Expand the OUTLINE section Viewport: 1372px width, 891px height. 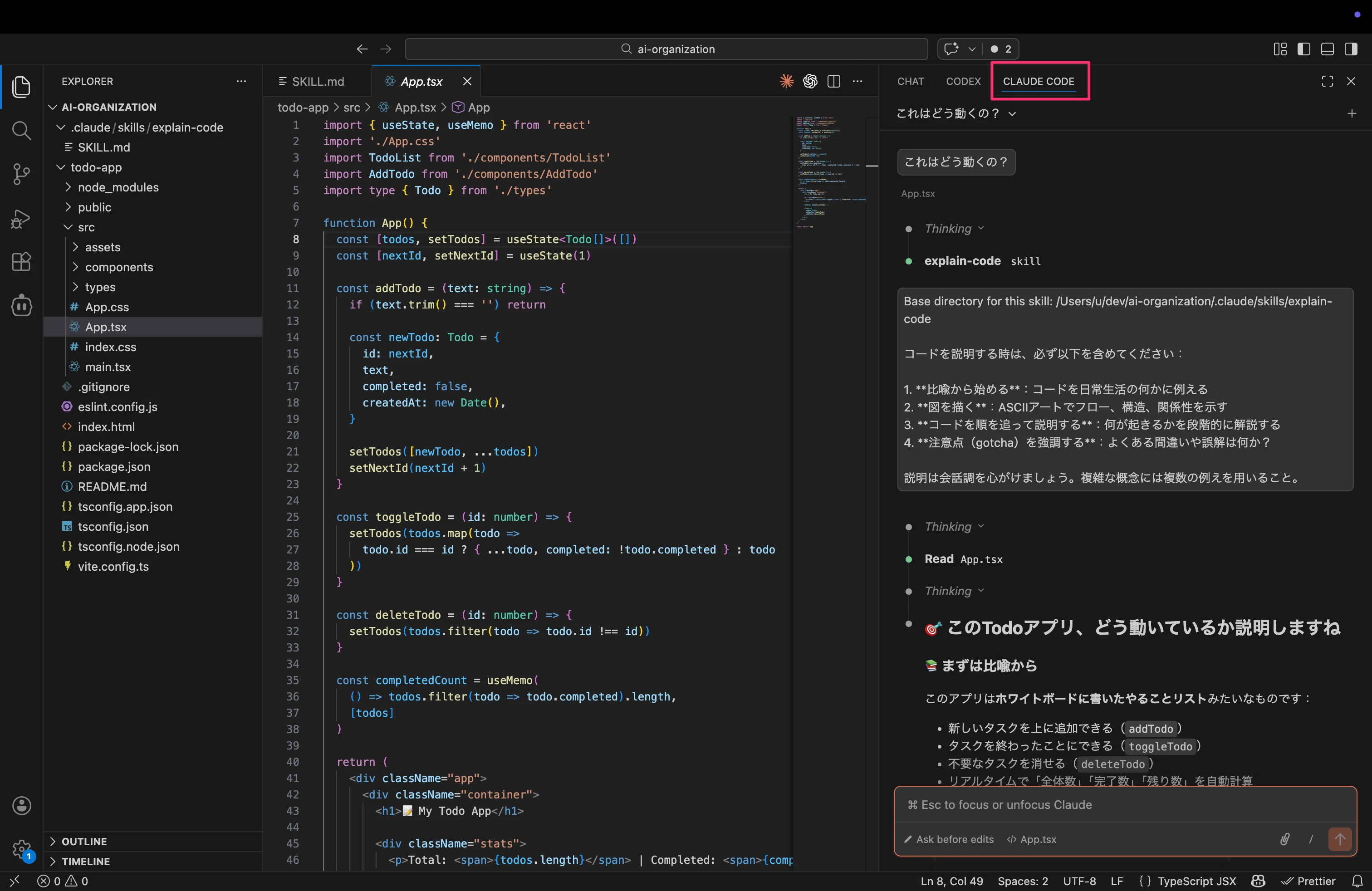tap(153, 842)
